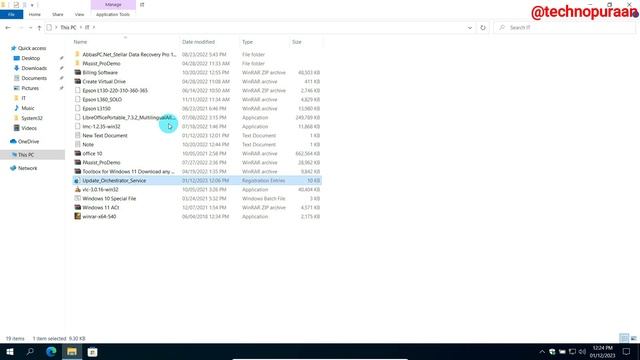
Task: Click the Search IT input box
Action: point(565,27)
